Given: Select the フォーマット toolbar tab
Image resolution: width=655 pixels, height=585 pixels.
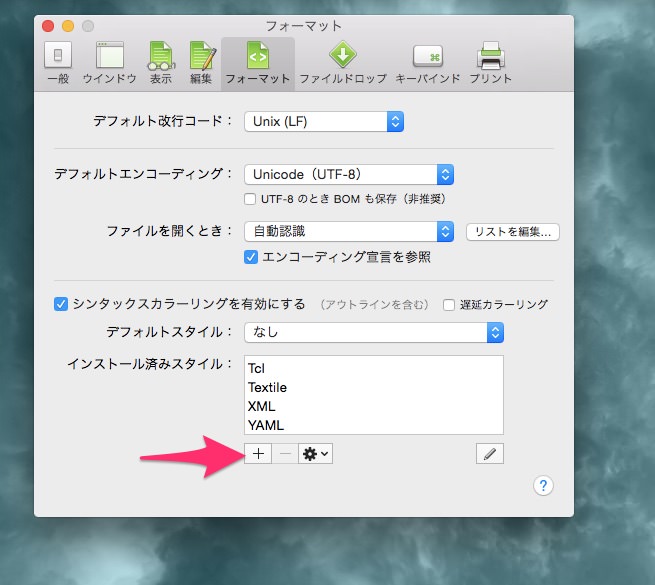Looking at the screenshot, I should 258,63.
